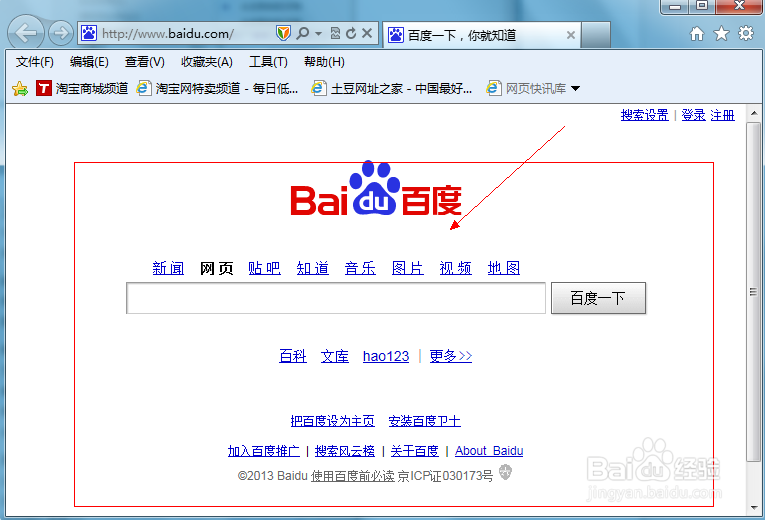Click 把百度设为主页 link
Viewport: 765px width, 520px height.
[x=332, y=421]
